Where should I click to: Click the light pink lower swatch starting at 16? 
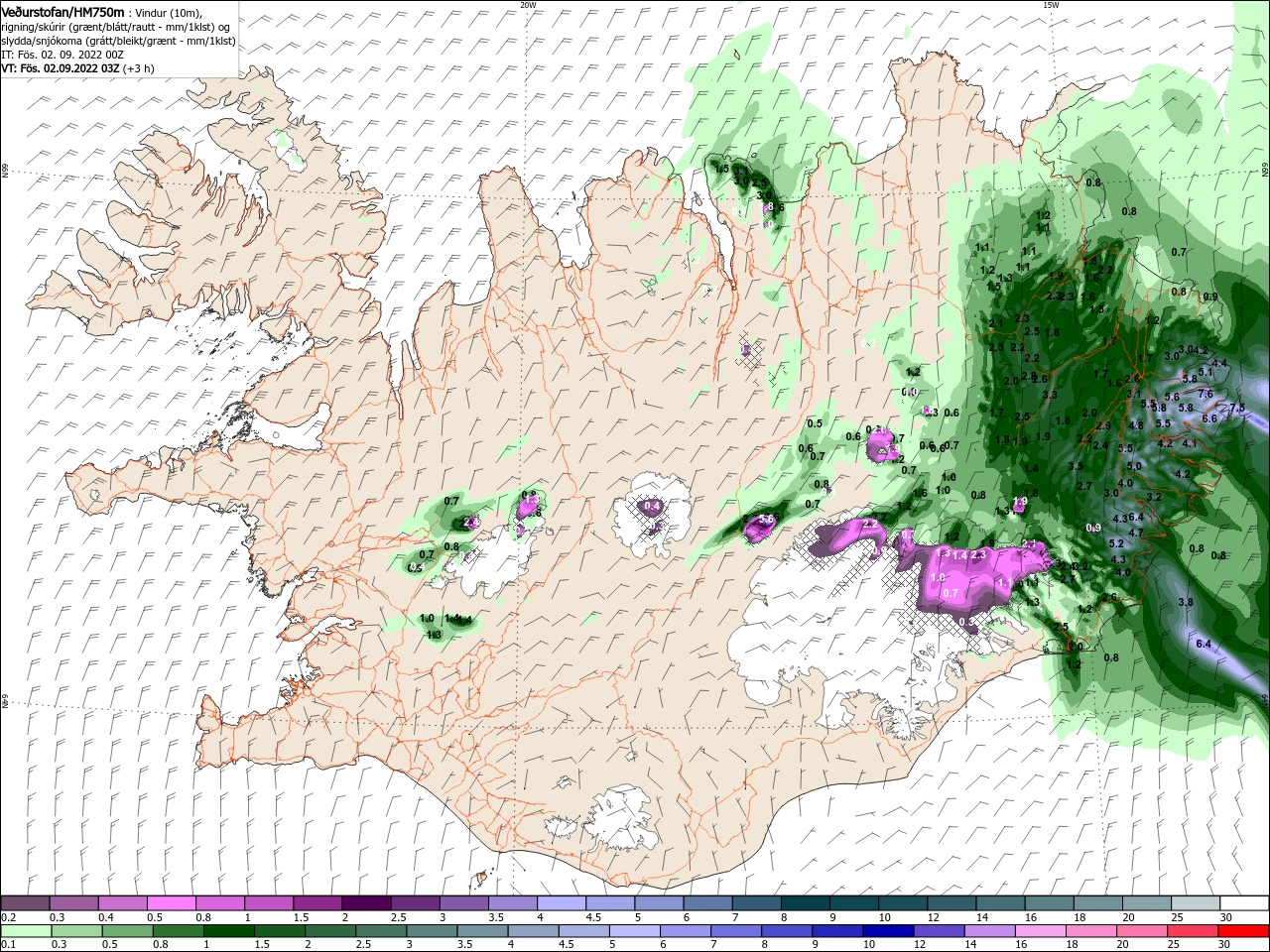point(1041,931)
